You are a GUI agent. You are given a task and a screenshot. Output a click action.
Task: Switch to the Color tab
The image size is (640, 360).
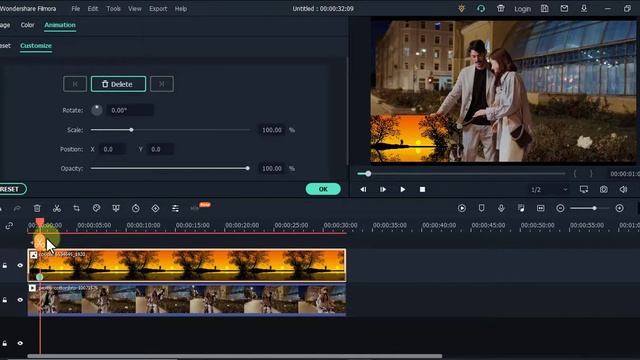coord(27,25)
